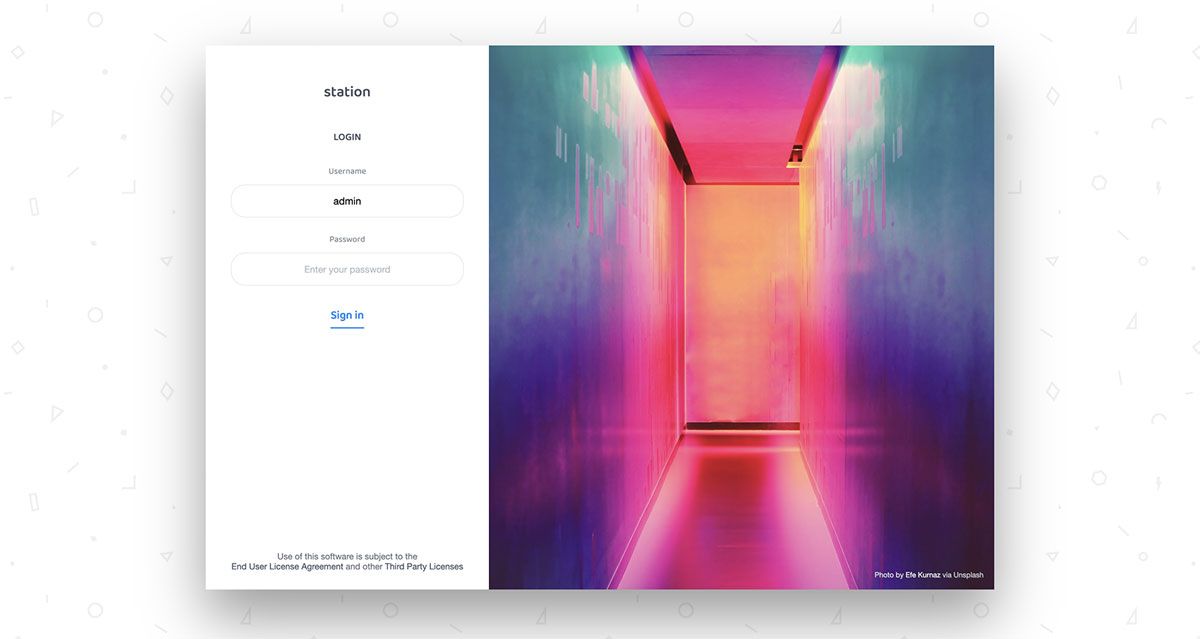Viewport: 1200px width, 639px height.
Task: Click the Password label
Action: [347, 239]
